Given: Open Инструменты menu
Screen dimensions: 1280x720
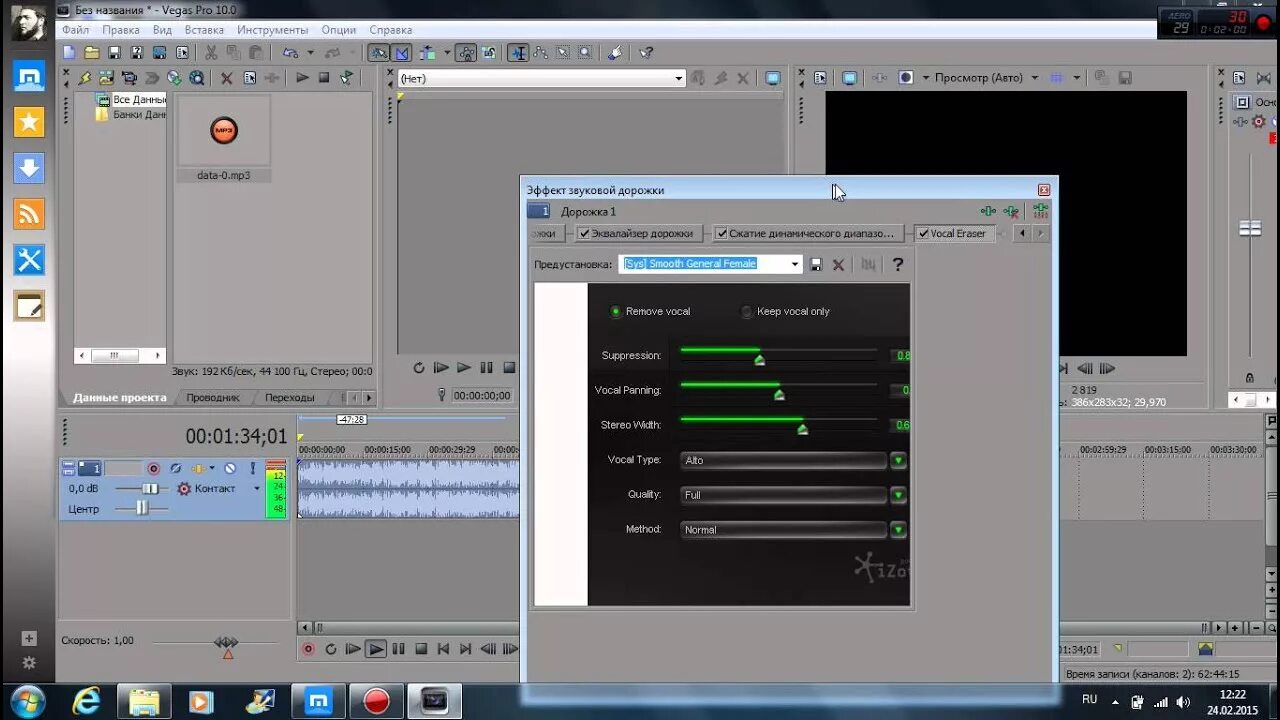Looking at the screenshot, I should click(273, 30).
